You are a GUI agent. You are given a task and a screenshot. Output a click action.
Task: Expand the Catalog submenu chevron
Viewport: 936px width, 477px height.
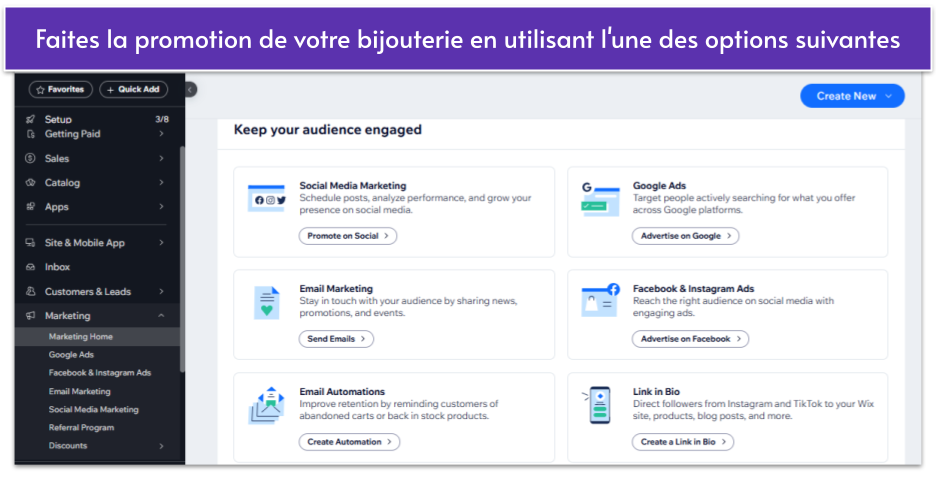[x=161, y=182]
